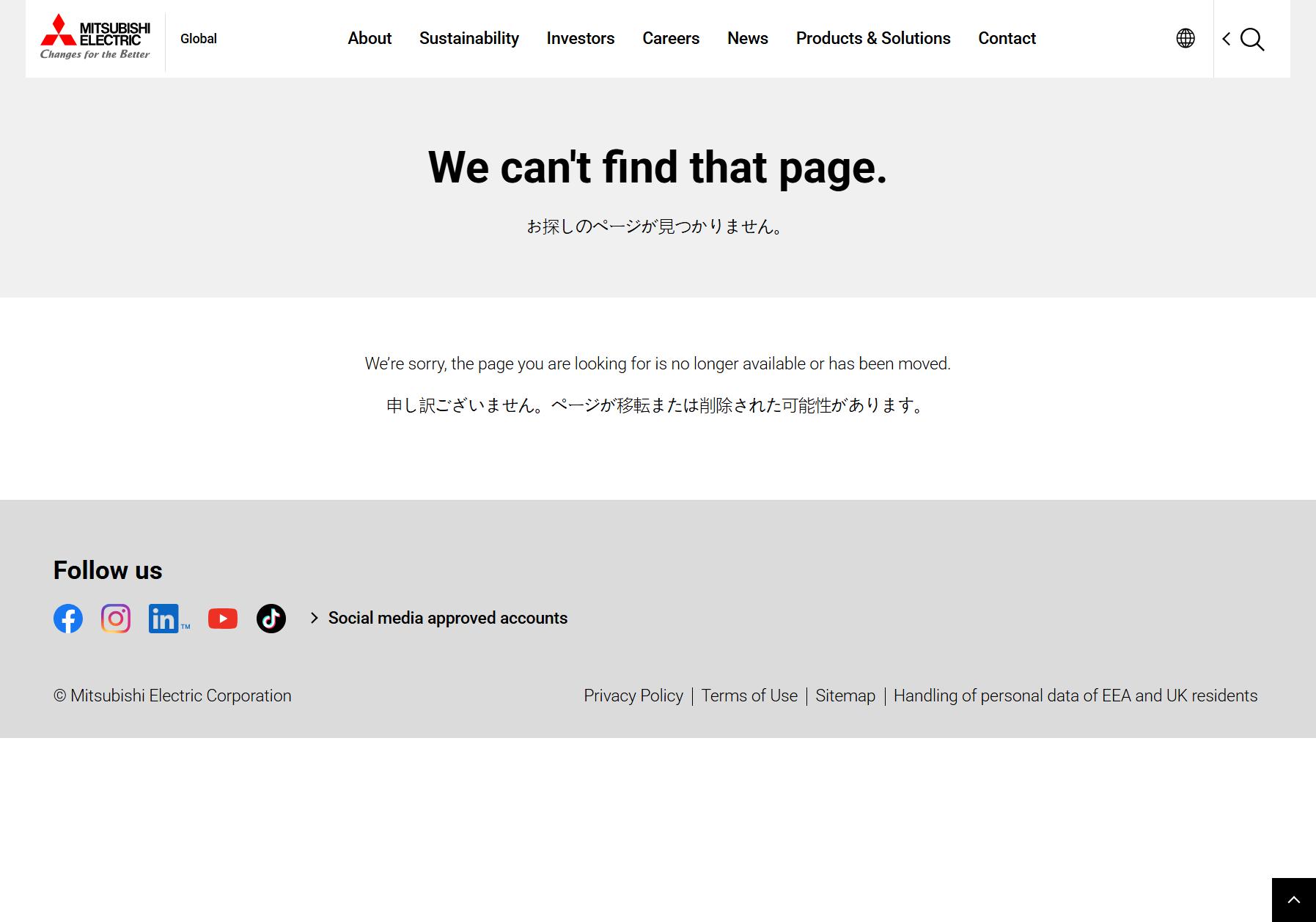Go to the Sitemap link
Image resolution: width=1316 pixels, height=922 pixels.
[845, 696]
